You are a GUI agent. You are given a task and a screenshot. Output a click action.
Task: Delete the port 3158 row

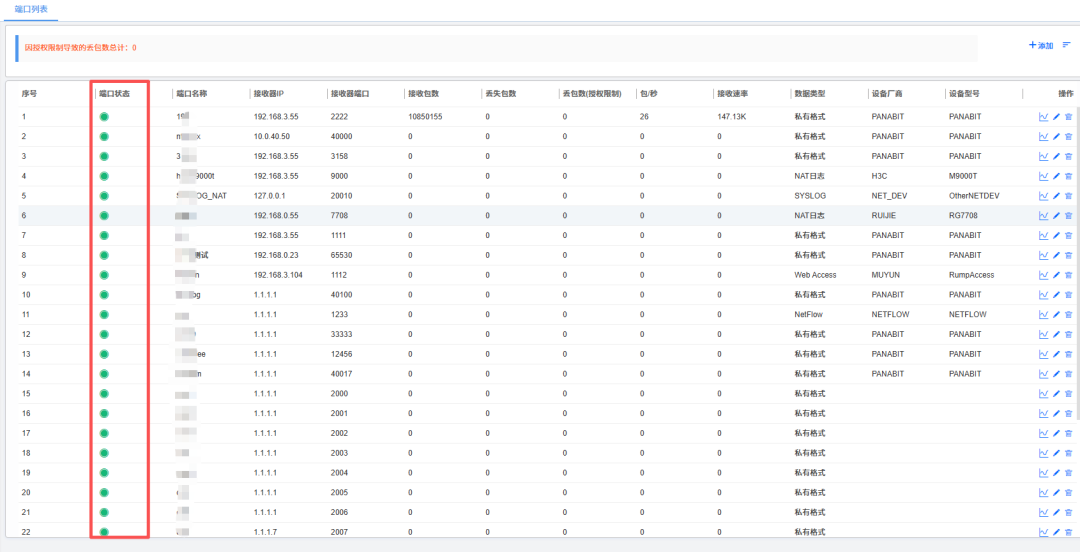[x=1068, y=156]
